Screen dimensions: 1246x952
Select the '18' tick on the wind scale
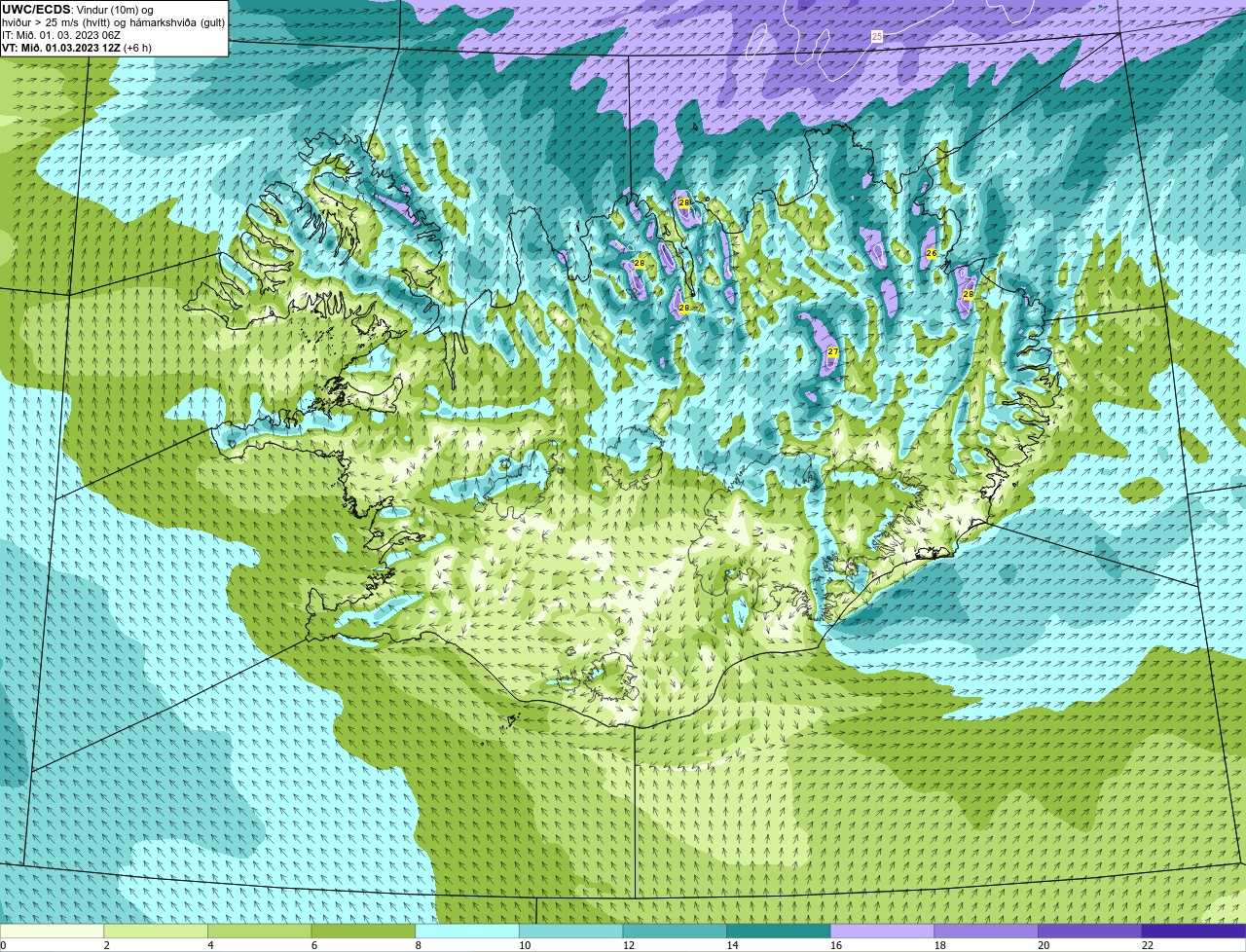point(940,945)
